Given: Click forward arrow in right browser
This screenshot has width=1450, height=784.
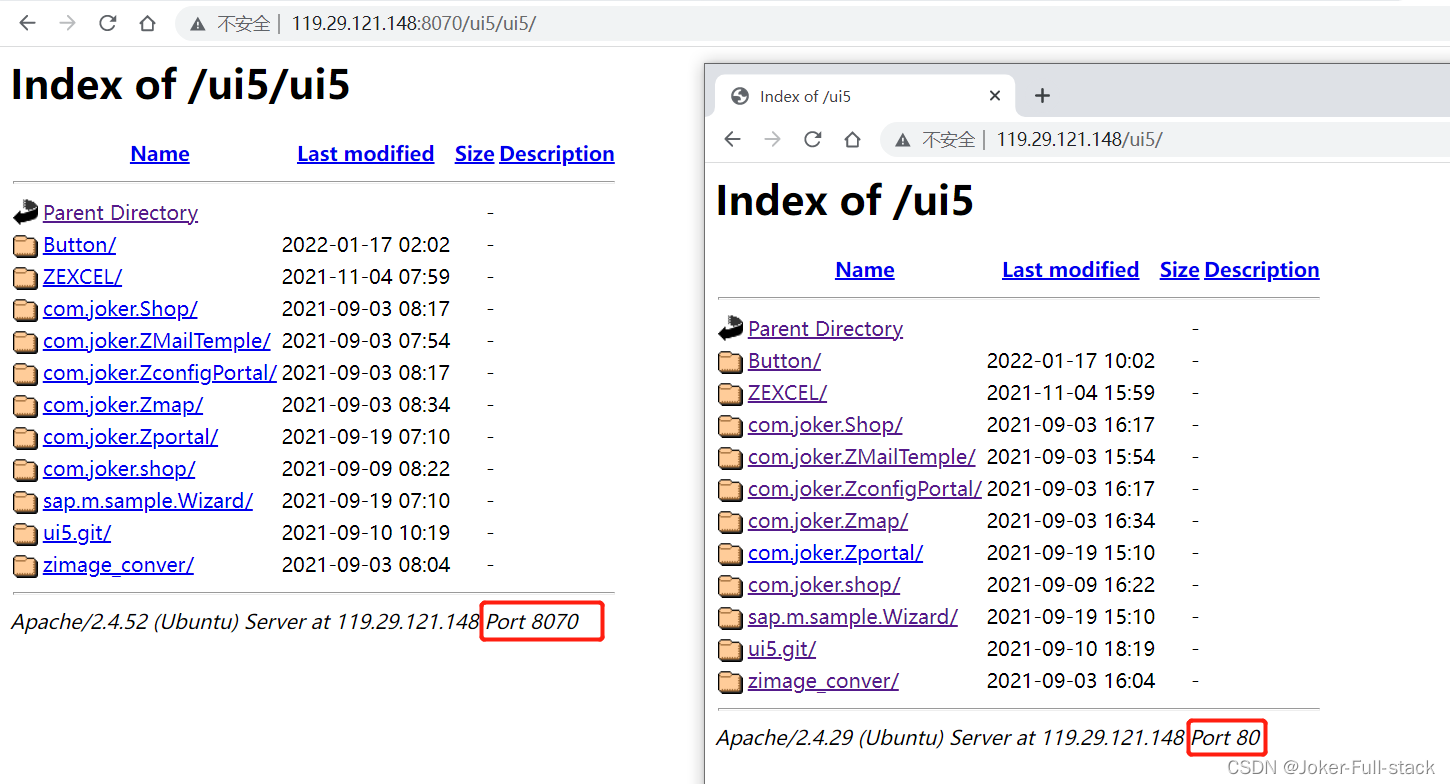Looking at the screenshot, I should pos(772,139).
